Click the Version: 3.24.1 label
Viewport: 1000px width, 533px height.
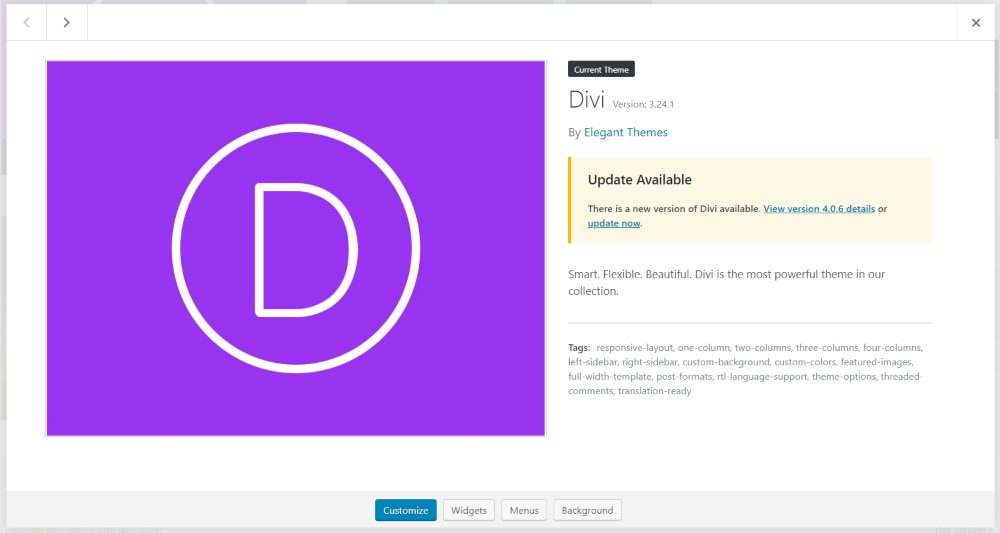[x=643, y=104]
